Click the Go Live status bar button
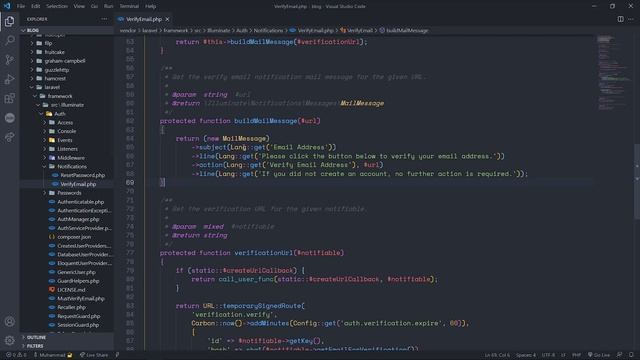This screenshot has height=360, width=640. tap(599, 355)
